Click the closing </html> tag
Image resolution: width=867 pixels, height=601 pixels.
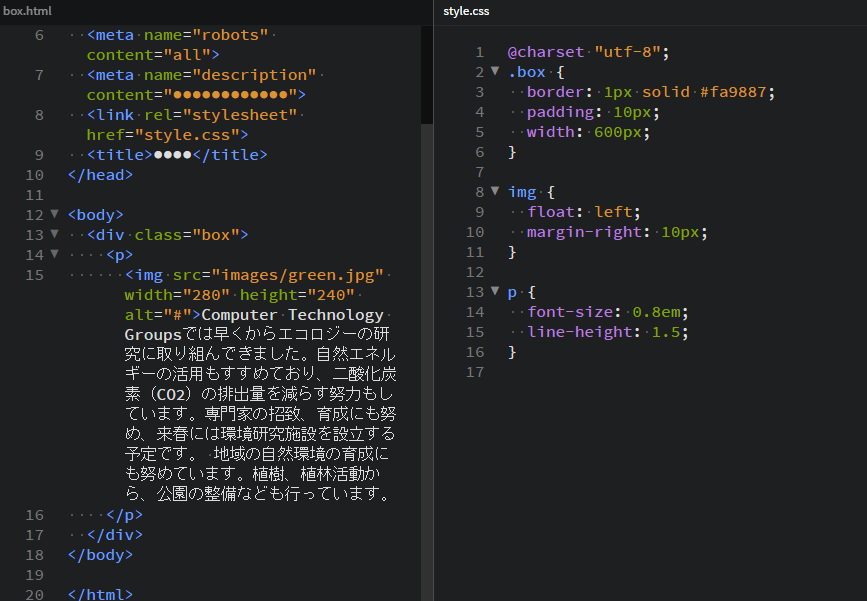coord(100,594)
